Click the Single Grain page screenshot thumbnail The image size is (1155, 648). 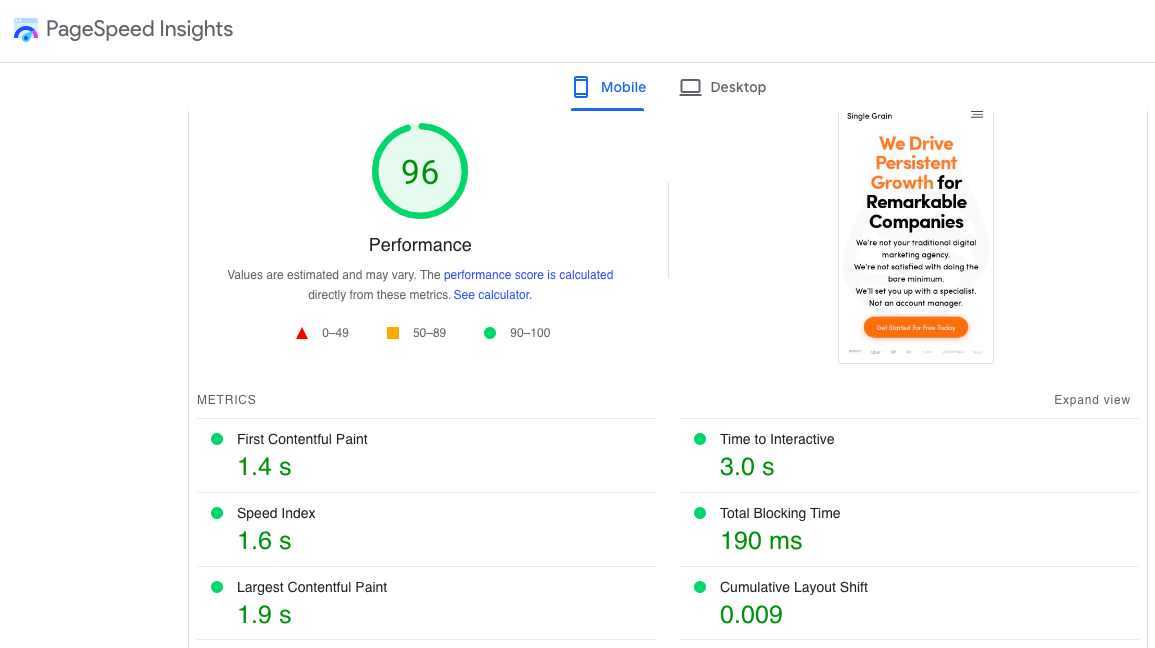coord(915,235)
